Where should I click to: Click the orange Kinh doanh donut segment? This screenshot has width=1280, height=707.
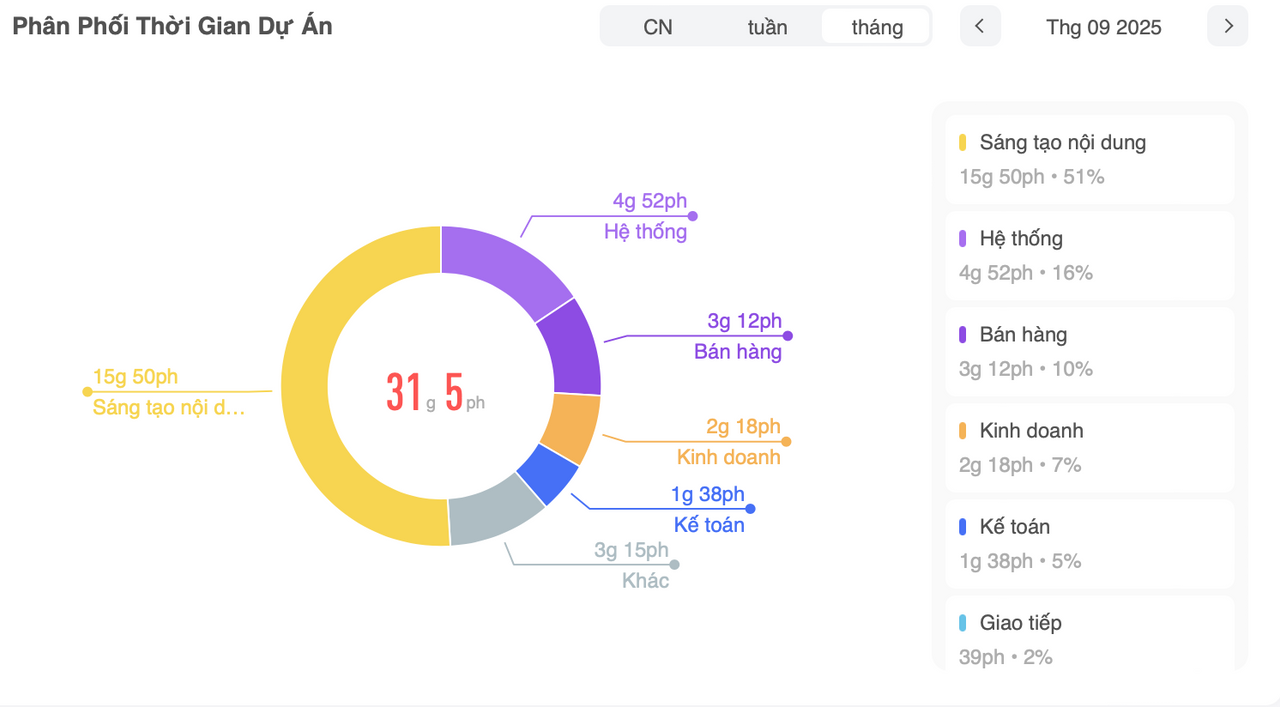click(x=570, y=428)
